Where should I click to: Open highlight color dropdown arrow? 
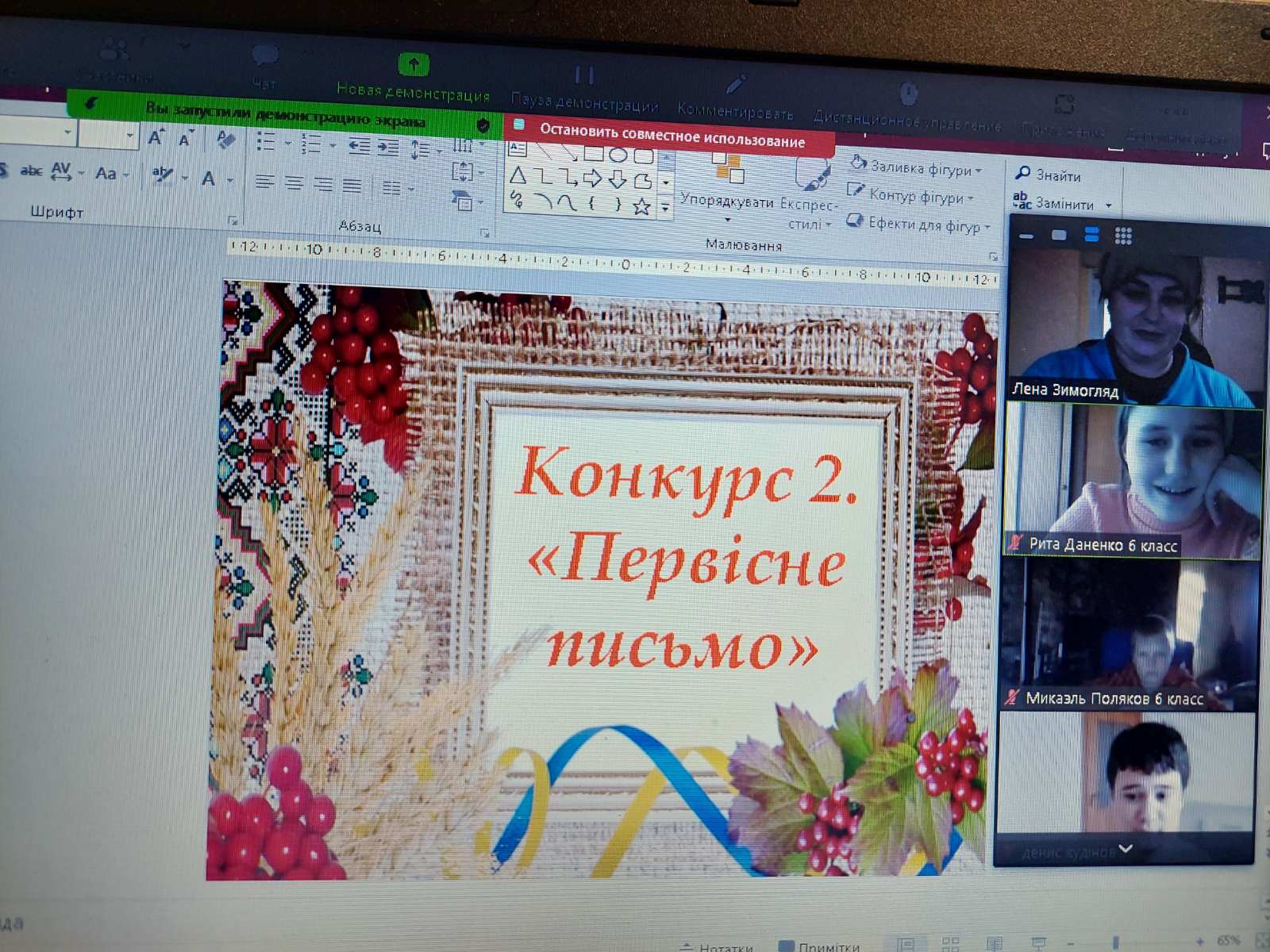coord(184,178)
